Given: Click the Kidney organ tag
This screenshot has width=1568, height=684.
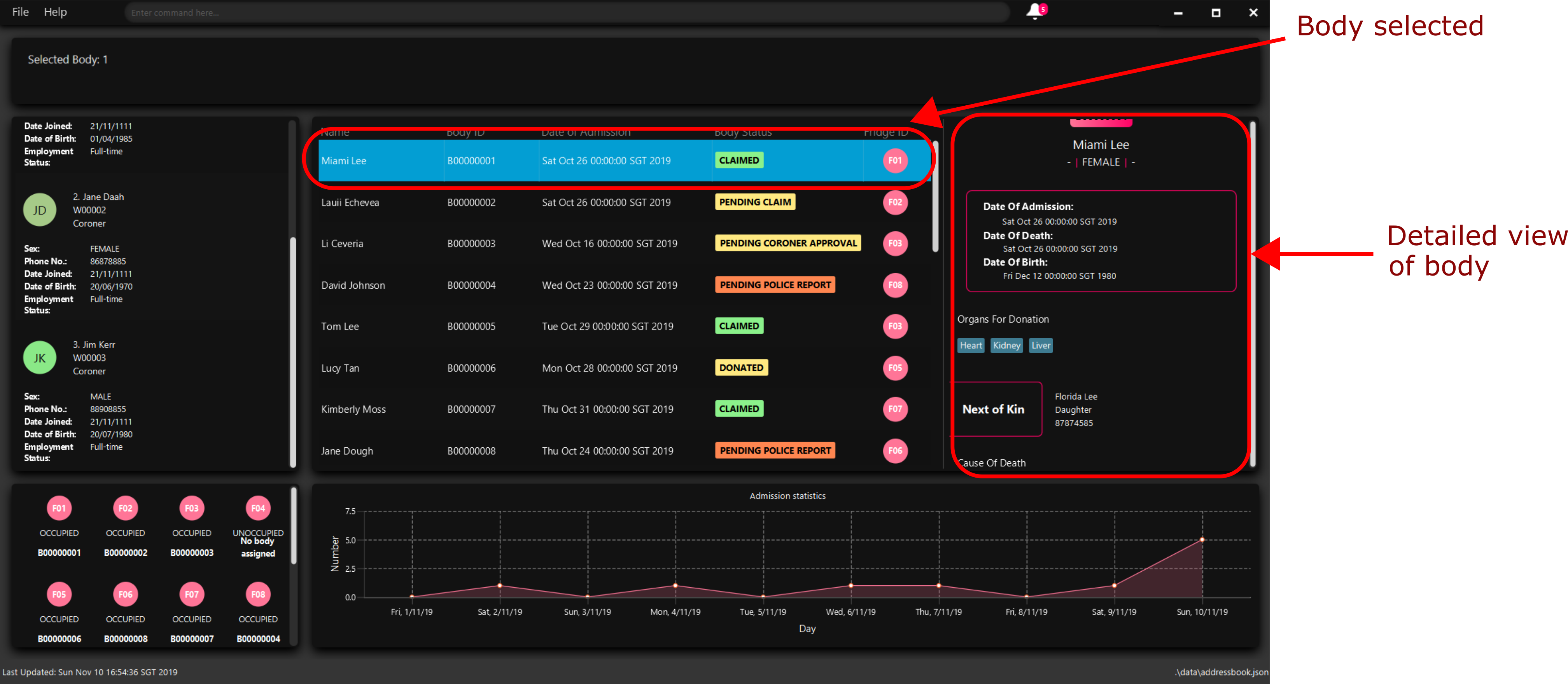Looking at the screenshot, I should [x=1006, y=345].
